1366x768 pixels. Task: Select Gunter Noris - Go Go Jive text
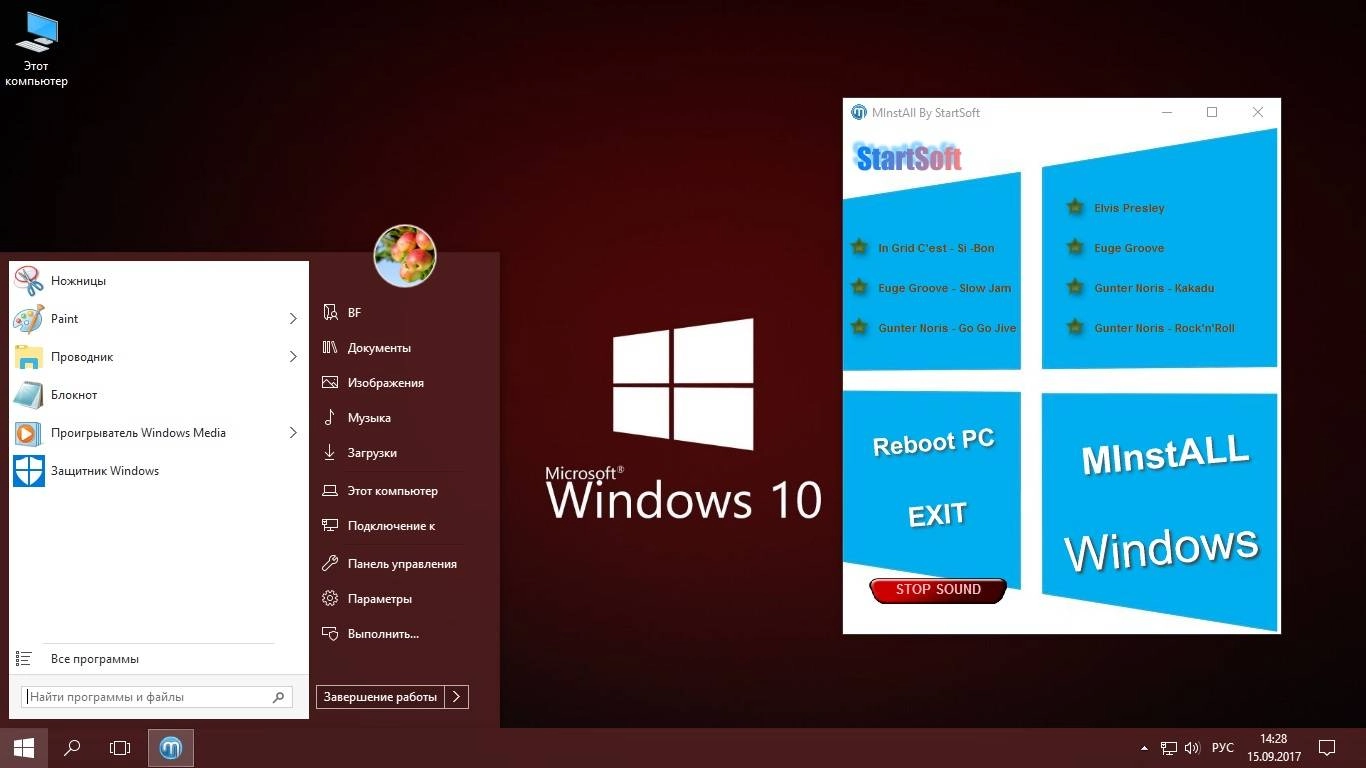click(x=947, y=328)
